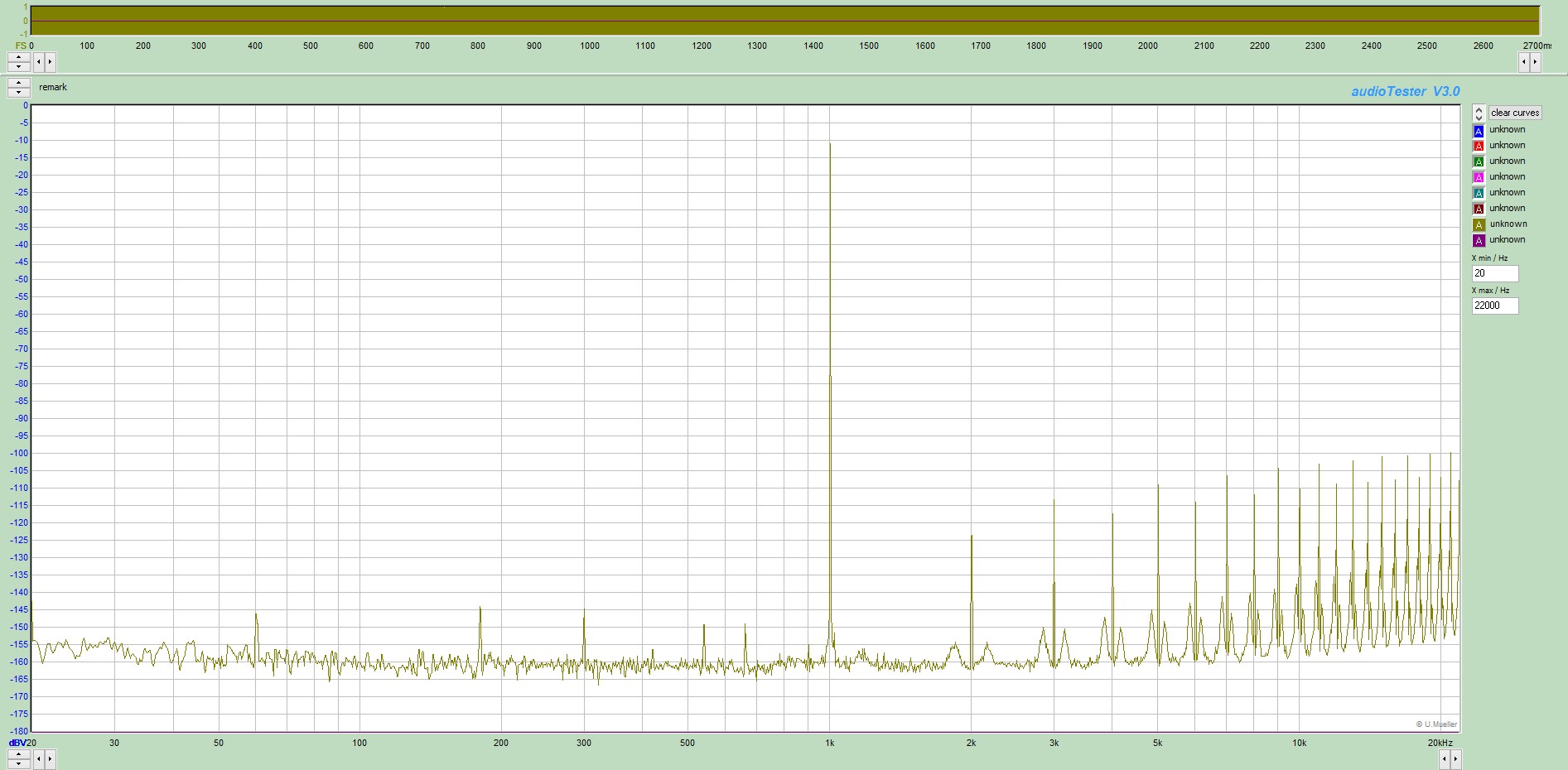Focus the X min / Hz field
The width and height of the screenshot is (1568, 770).
click(1495, 273)
